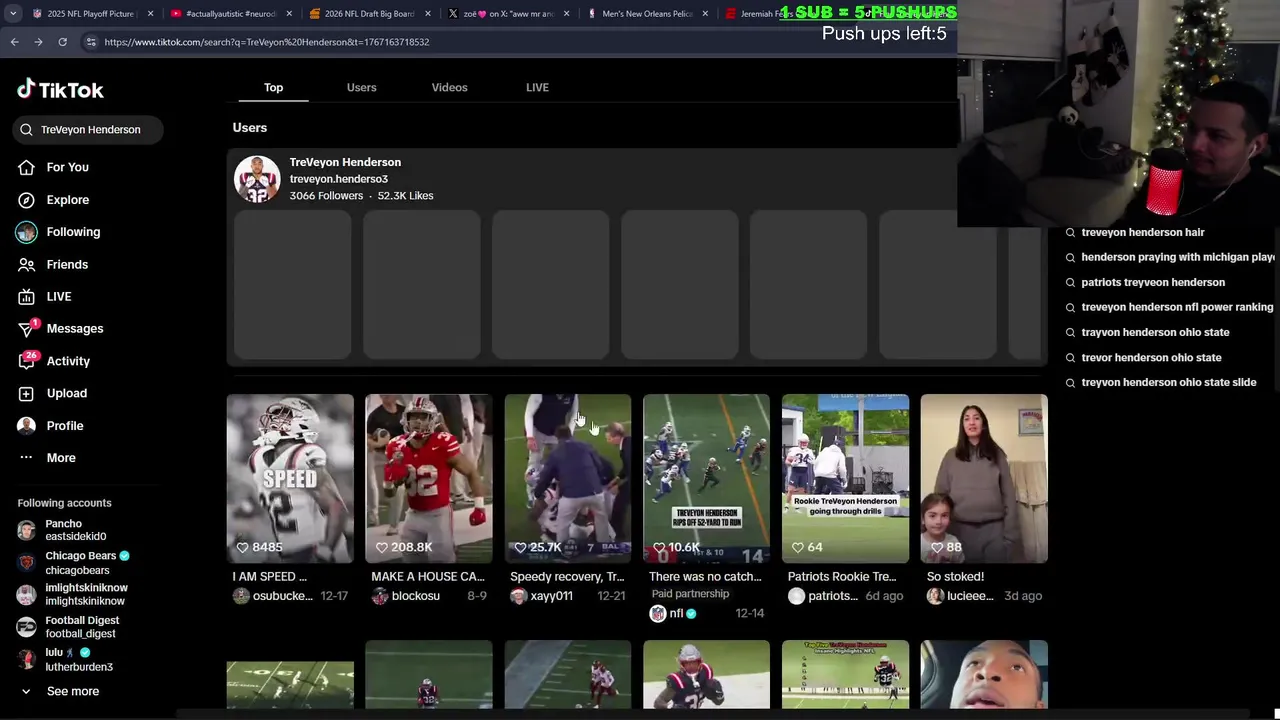Click suggestion 'treveyon henderson nfl power ranking'
Image resolution: width=1280 pixels, height=720 pixels.
pyautogui.click(x=1178, y=307)
